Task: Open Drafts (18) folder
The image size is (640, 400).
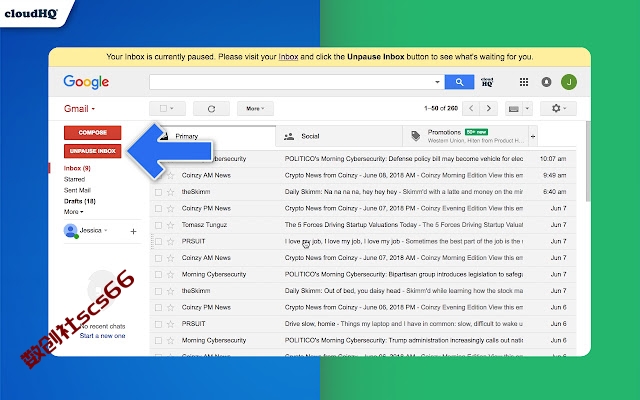Action: point(80,201)
